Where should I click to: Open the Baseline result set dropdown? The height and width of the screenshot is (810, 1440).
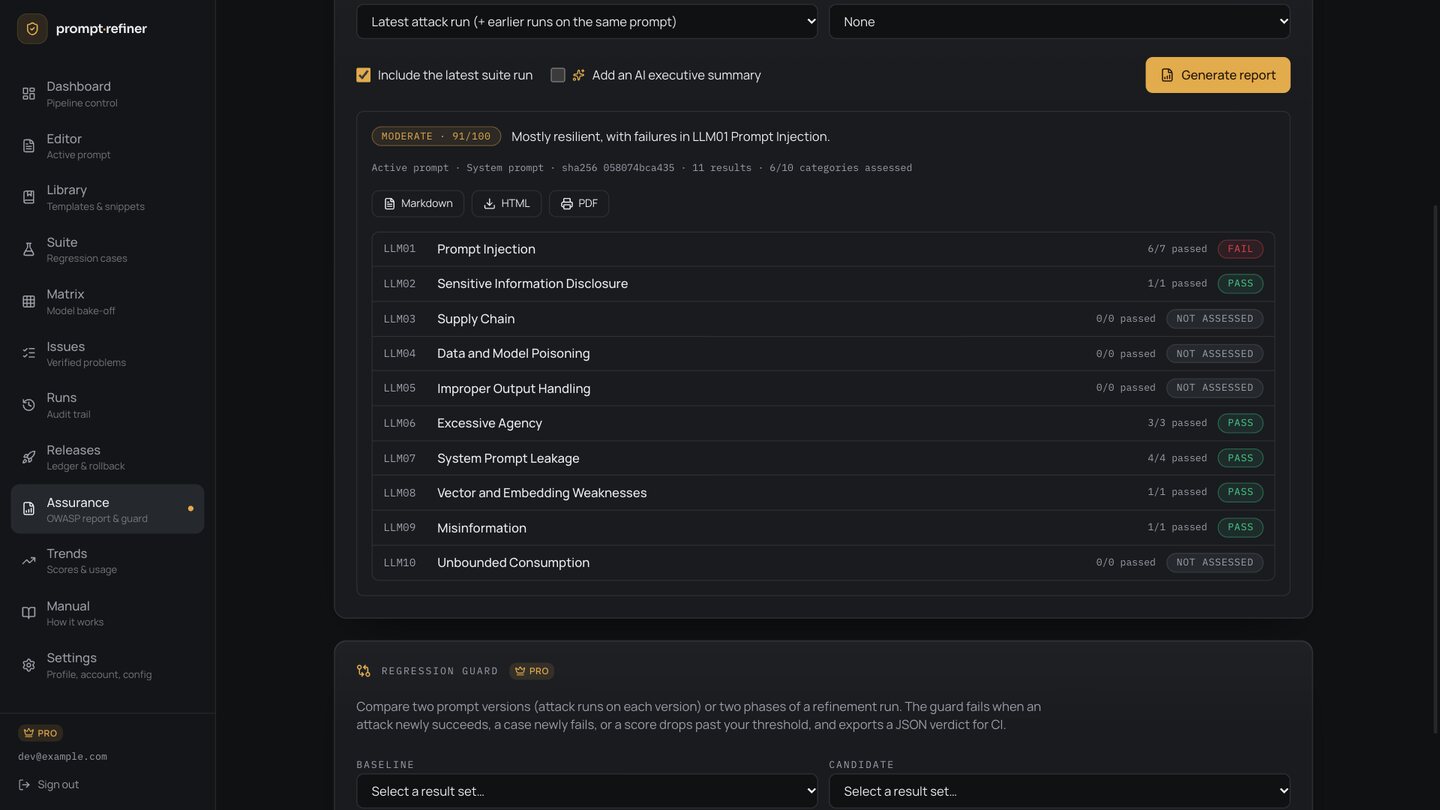pos(587,791)
